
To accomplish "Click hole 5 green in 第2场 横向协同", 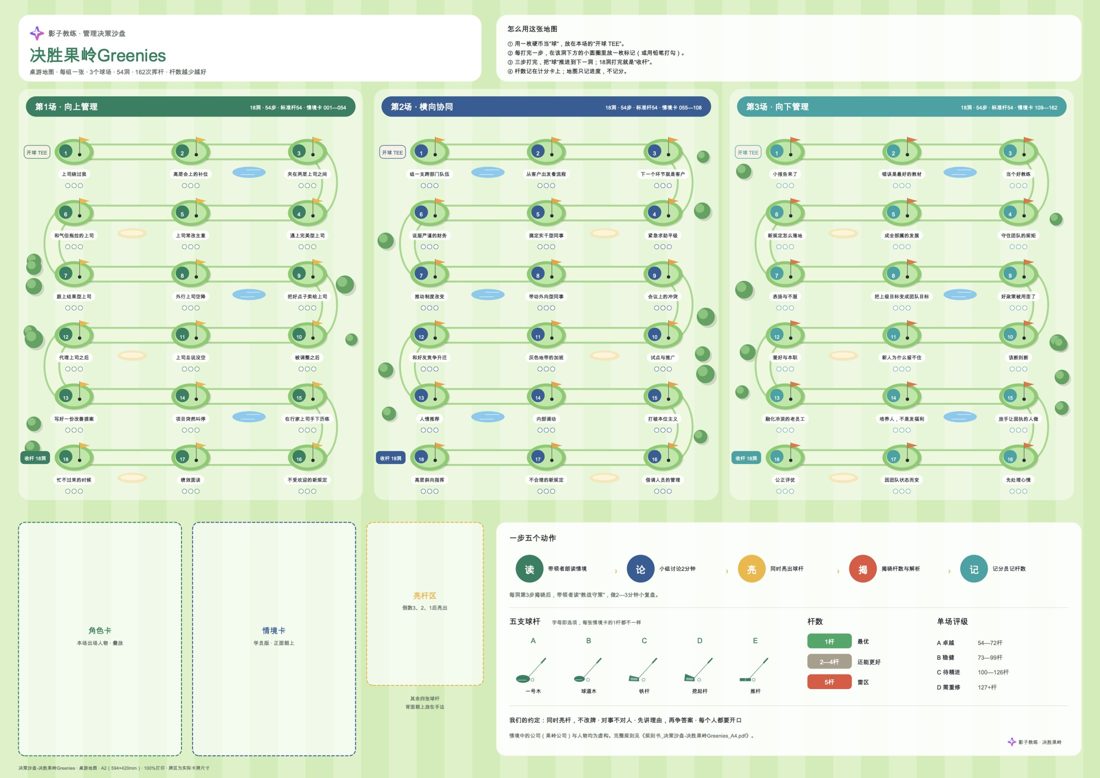I will pos(546,213).
